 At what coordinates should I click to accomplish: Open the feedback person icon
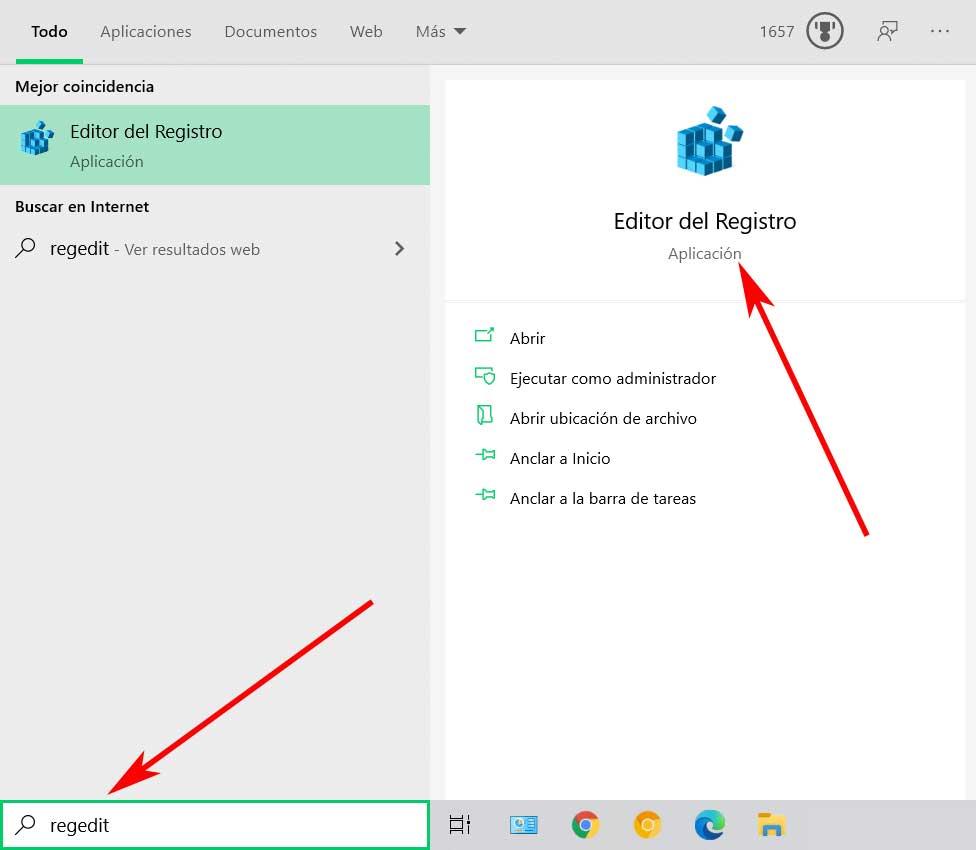pyautogui.click(x=887, y=31)
